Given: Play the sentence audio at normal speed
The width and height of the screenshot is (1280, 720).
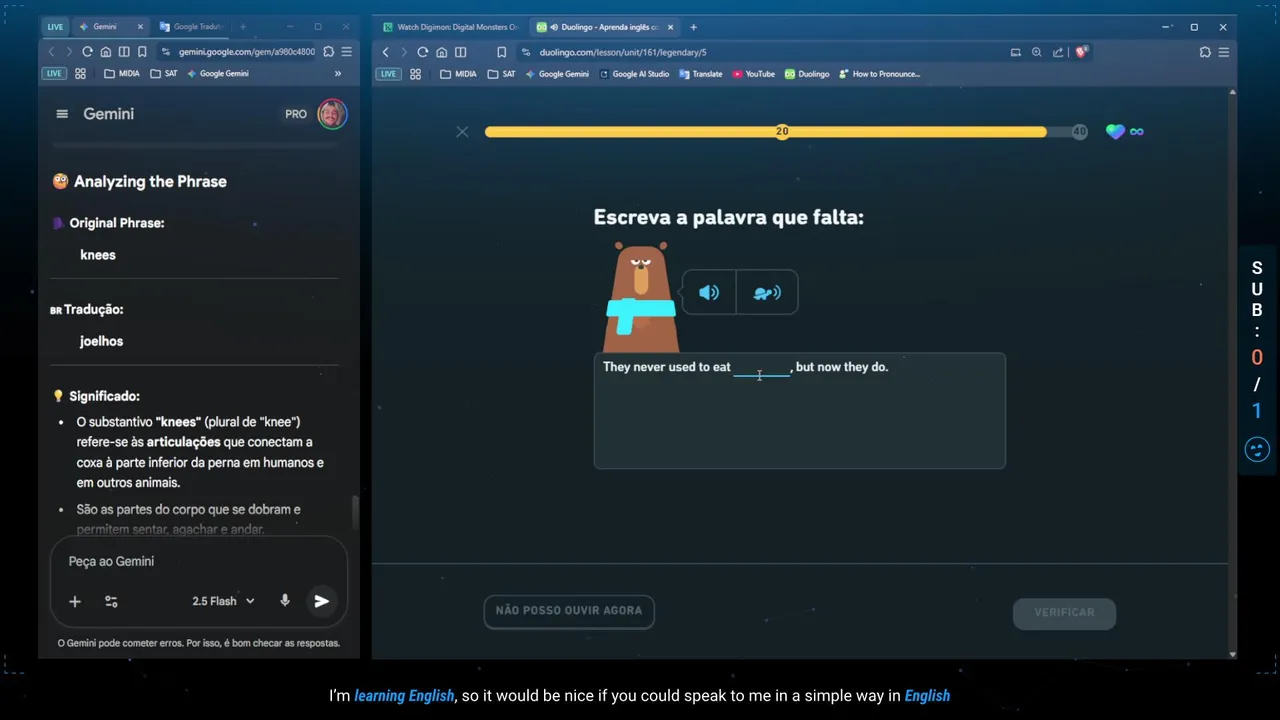Looking at the screenshot, I should click(x=709, y=293).
